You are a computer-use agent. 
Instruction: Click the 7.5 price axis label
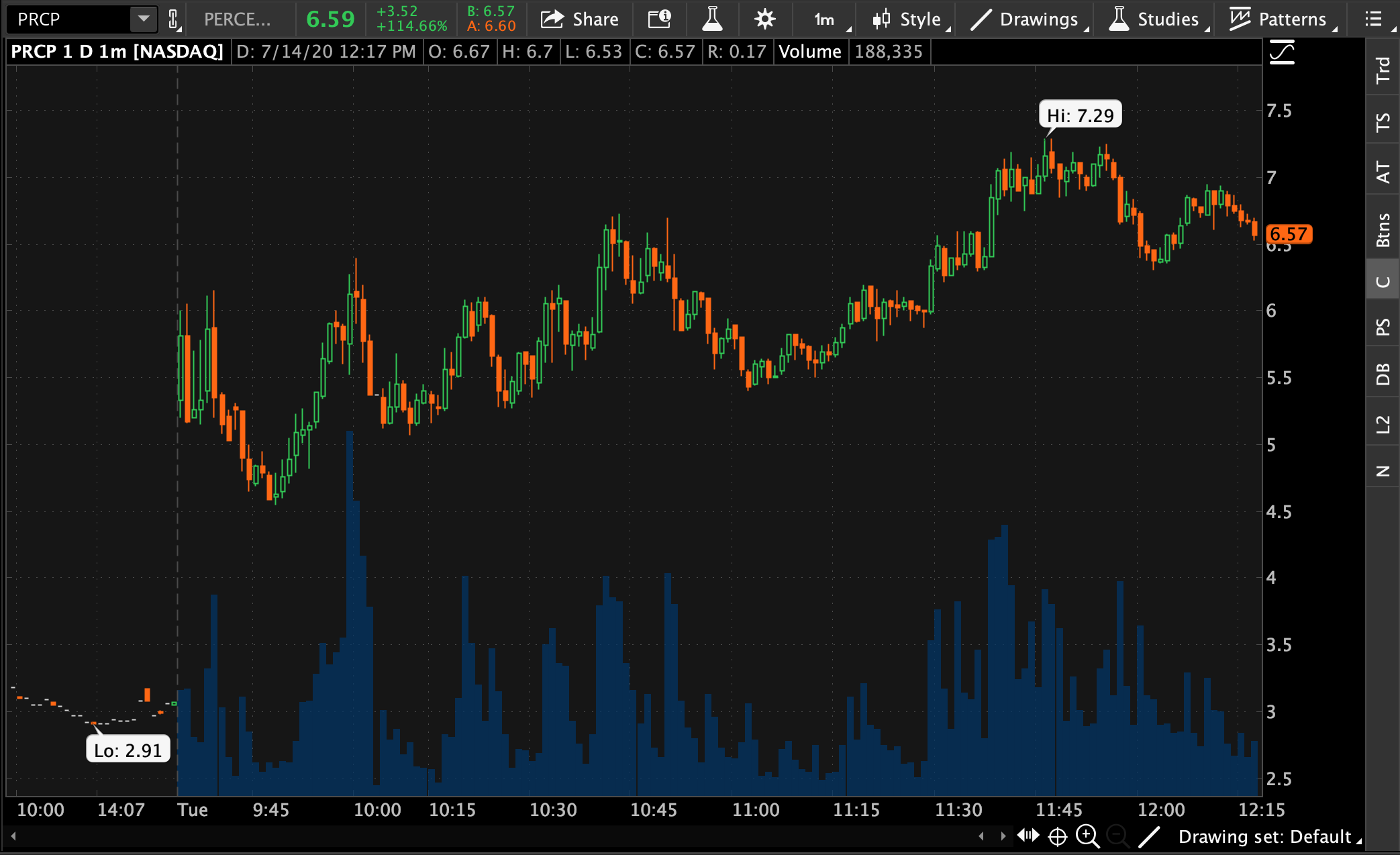pyautogui.click(x=1279, y=111)
